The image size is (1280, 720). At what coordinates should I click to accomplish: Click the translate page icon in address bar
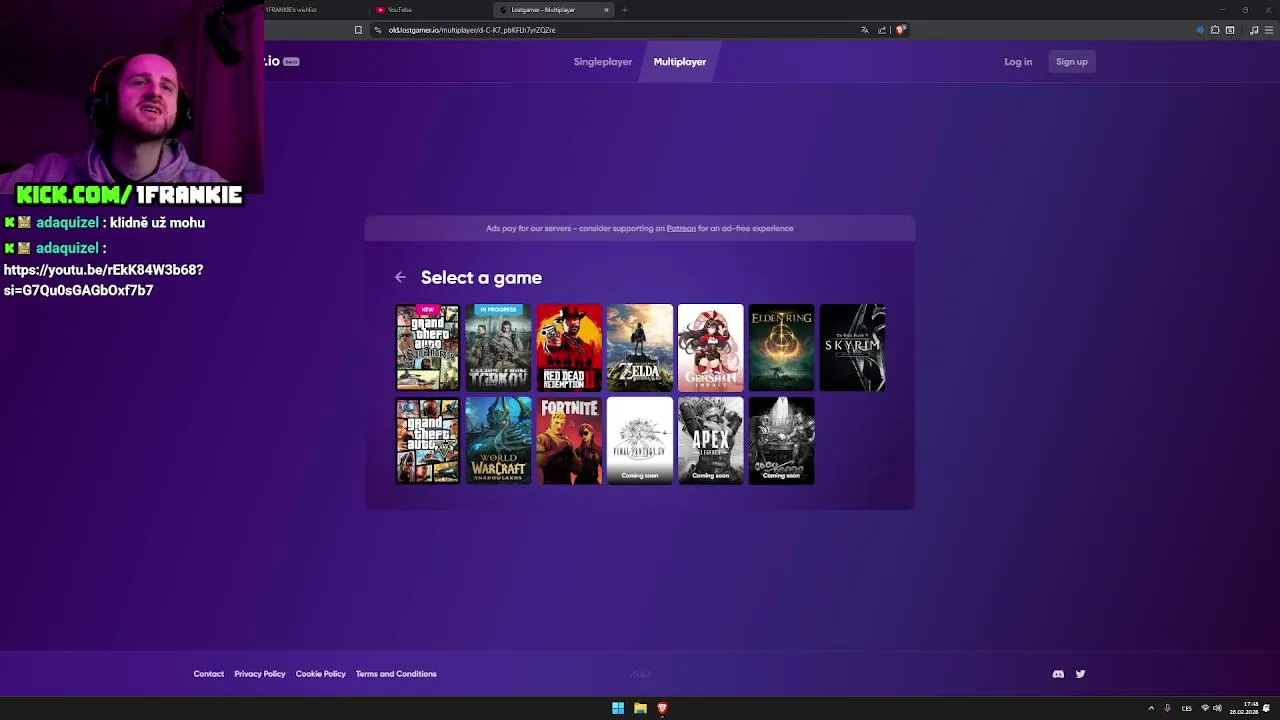point(865,30)
